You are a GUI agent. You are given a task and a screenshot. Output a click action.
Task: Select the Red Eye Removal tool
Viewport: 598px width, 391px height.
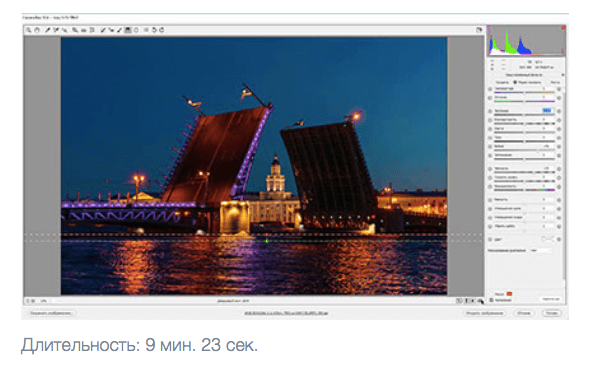(111, 30)
